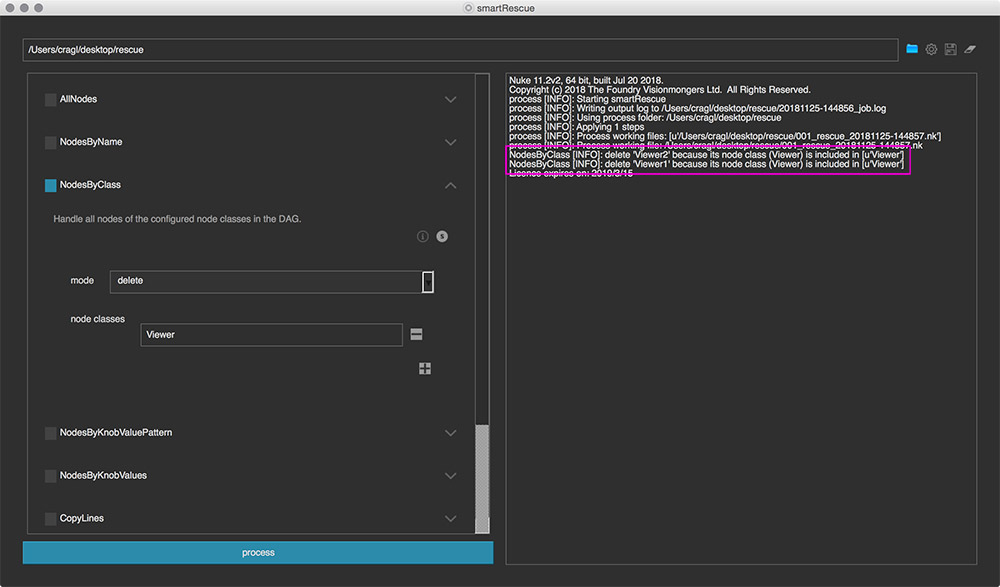Click the floppy disk save icon
This screenshot has height=587, width=1000.
(950, 49)
